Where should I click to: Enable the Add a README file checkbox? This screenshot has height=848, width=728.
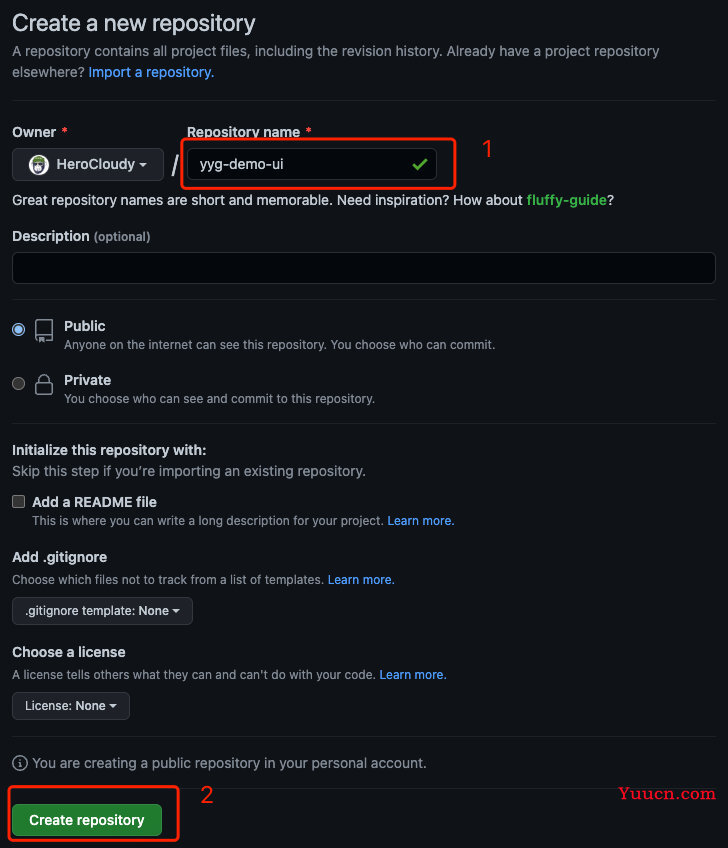coord(18,502)
